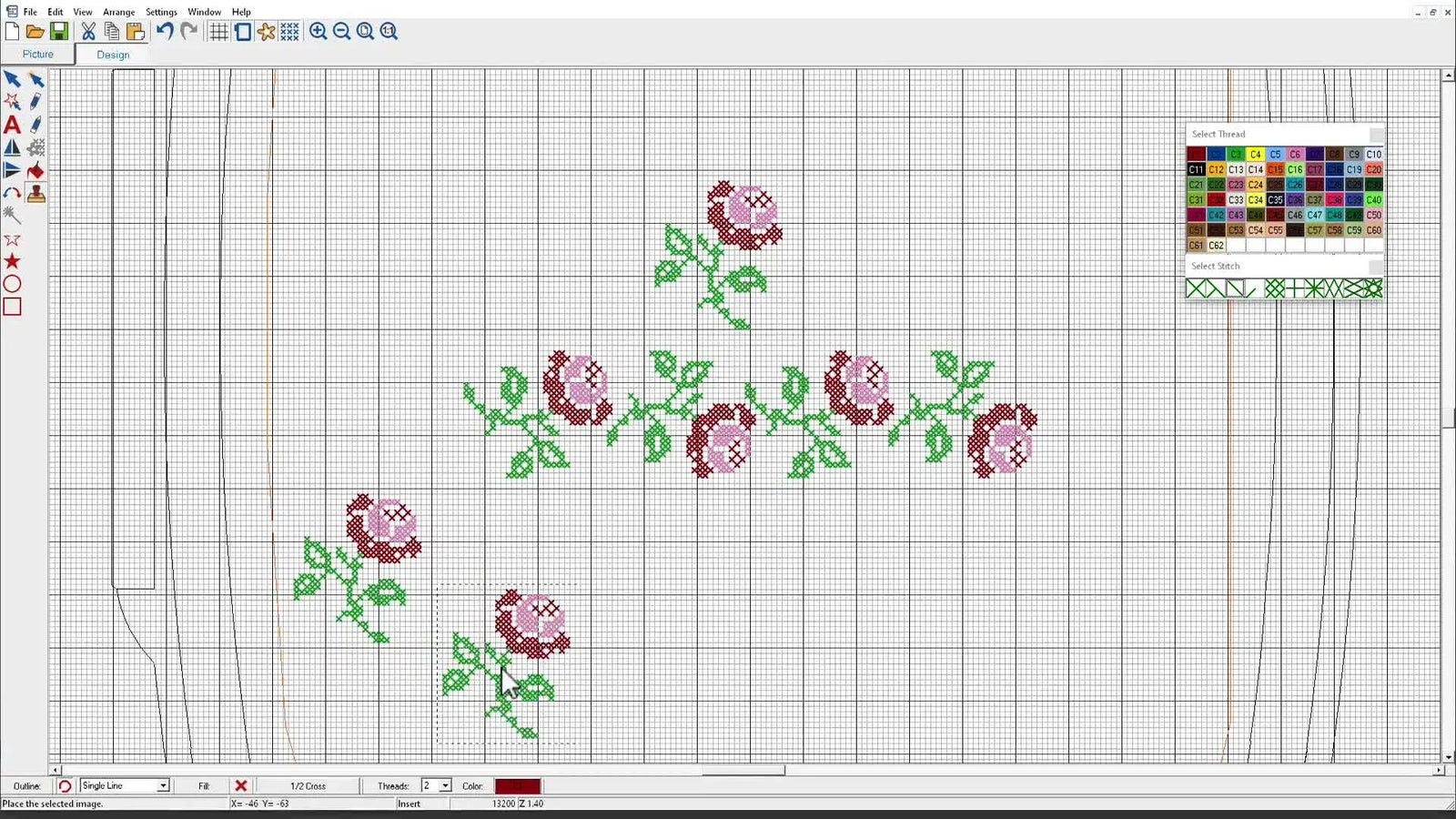Select the arrow selection tool

point(13,80)
